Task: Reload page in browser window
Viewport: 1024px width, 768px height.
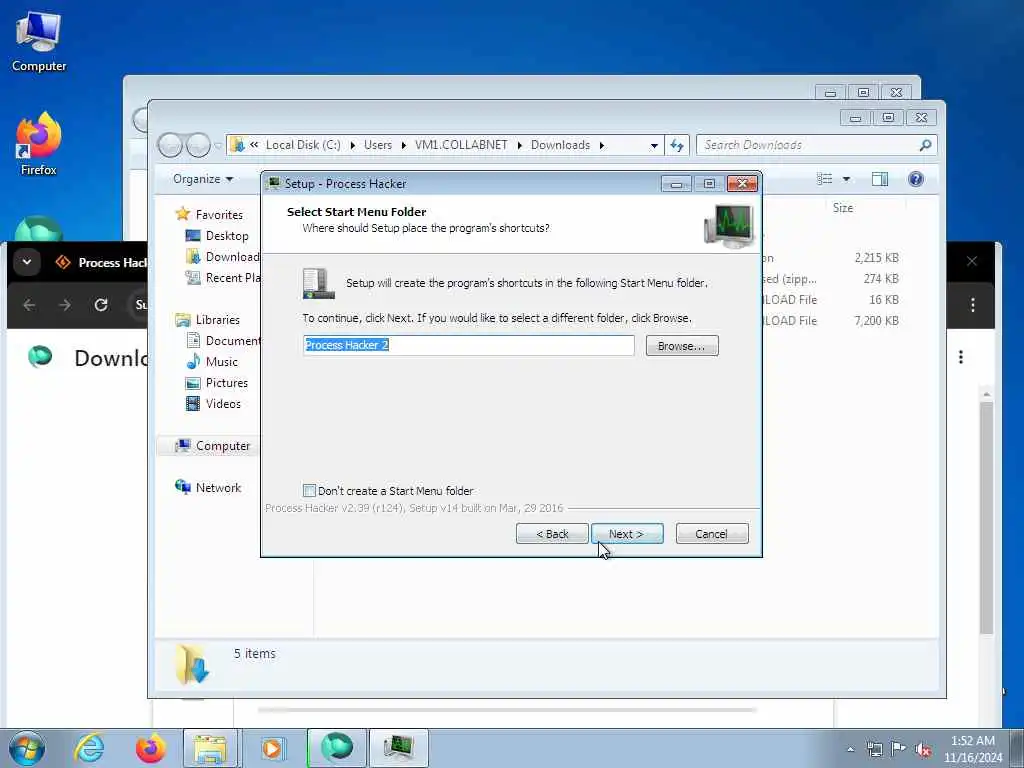Action: (101, 304)
